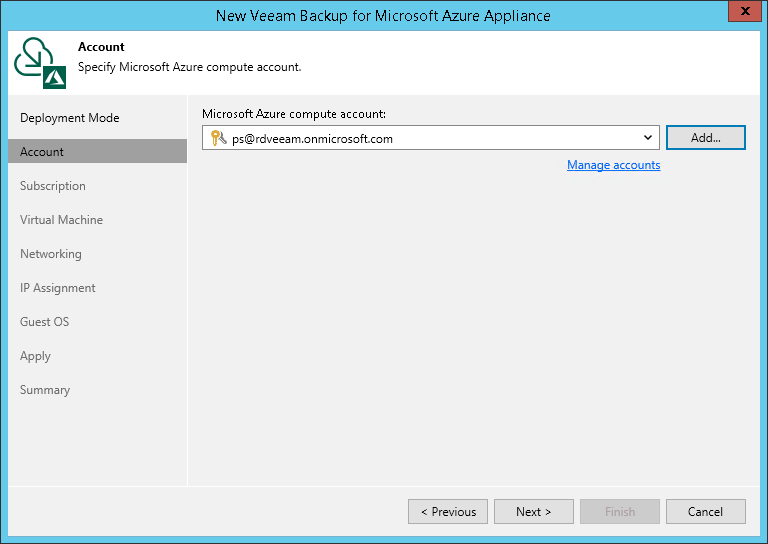Click the Add... button
768x544 pixels.
(706, 138)
